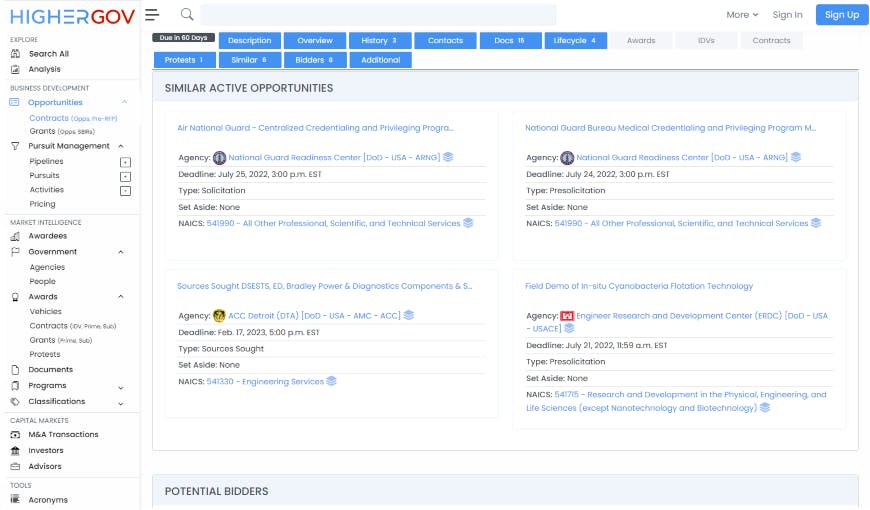
Task: Click the Acronyms icon under Tools
Action: pyautogui.click(x=15, y=499)
